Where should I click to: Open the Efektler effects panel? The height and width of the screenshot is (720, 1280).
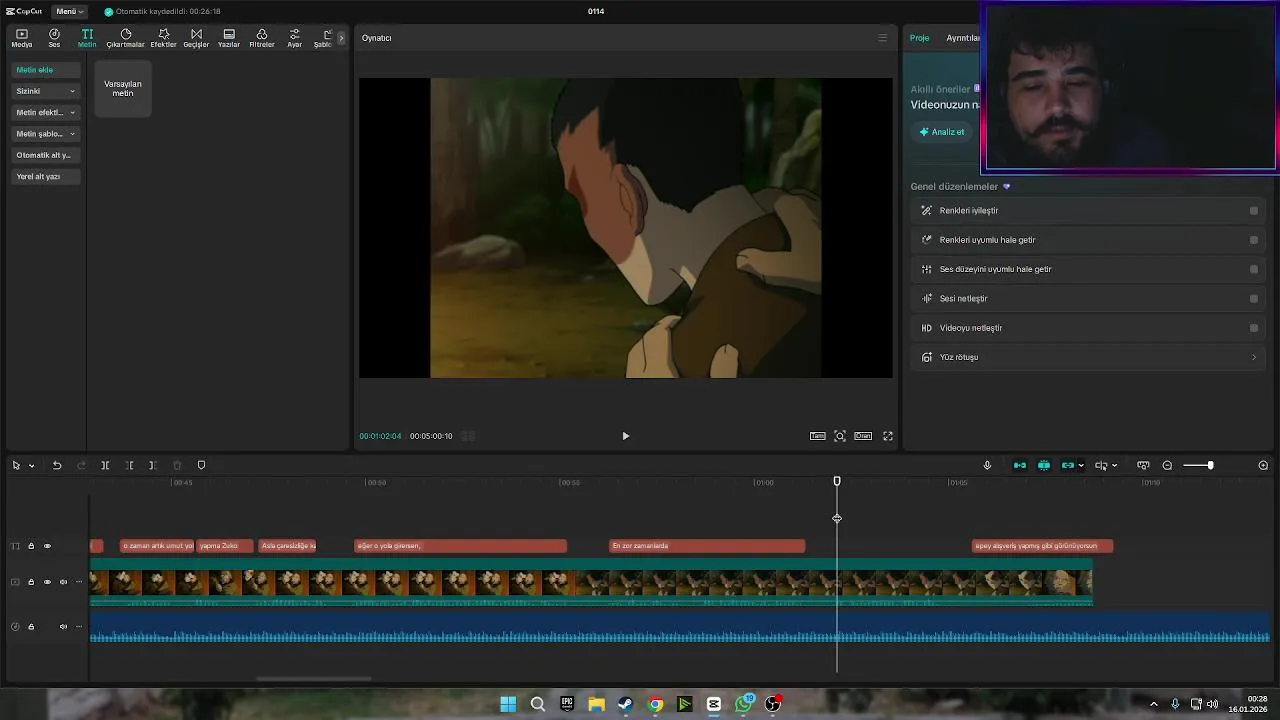[163, 38]
